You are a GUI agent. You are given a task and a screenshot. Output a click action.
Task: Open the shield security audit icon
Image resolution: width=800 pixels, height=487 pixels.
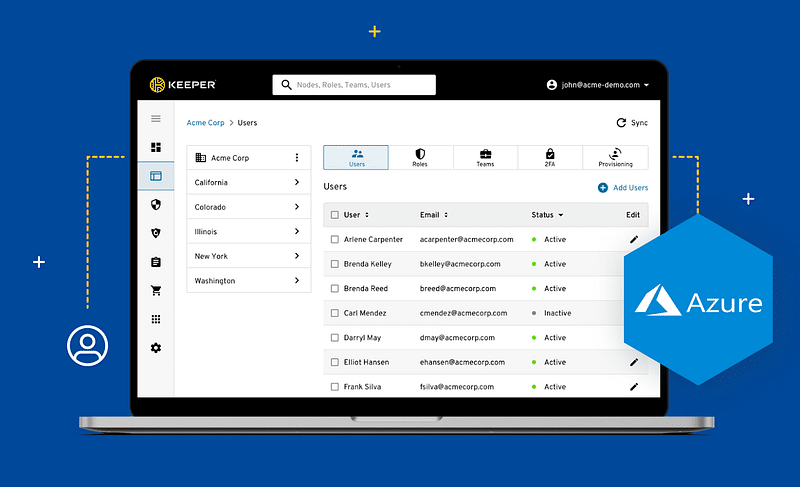156,204
